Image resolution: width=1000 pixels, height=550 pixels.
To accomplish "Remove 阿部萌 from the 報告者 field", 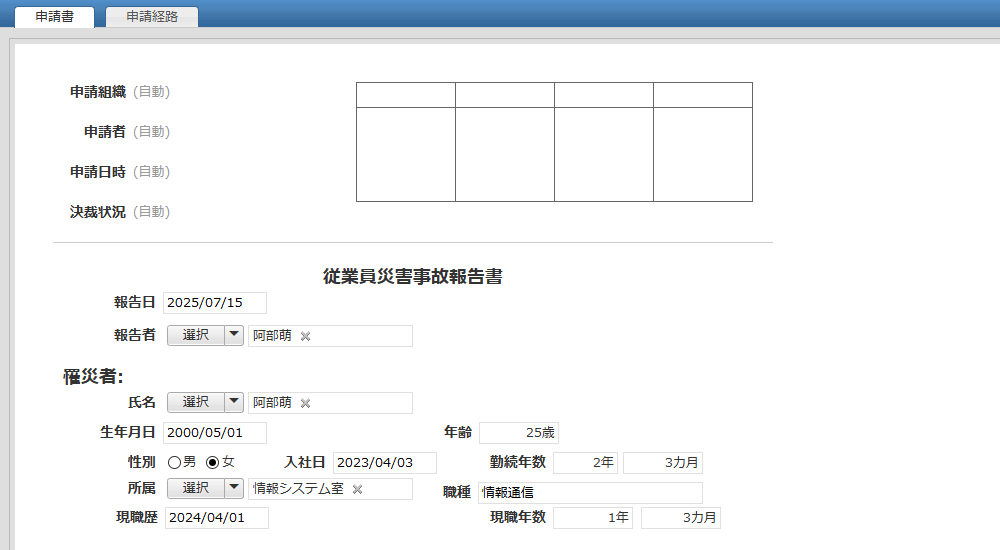I will coord(306,336).
